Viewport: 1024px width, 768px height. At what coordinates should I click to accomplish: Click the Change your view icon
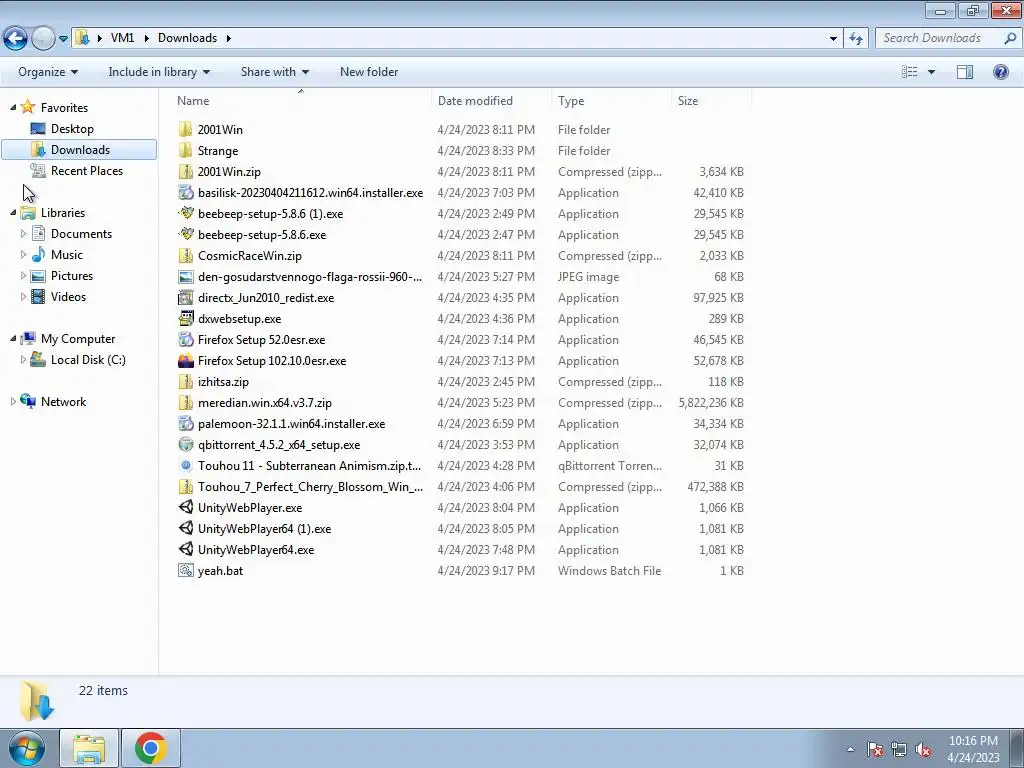click(910, 72)
